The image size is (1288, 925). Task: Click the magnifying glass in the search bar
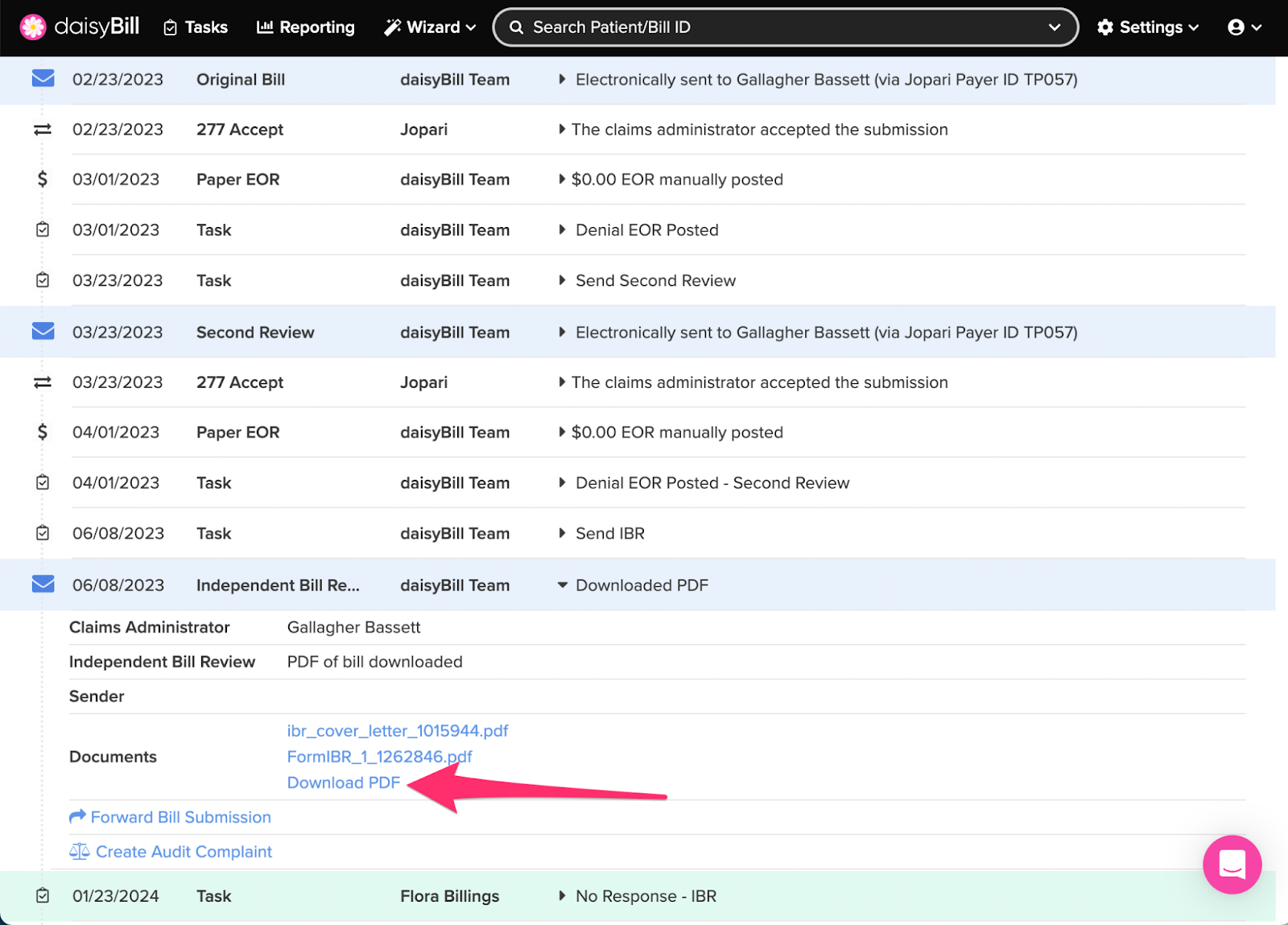point(517,27)
